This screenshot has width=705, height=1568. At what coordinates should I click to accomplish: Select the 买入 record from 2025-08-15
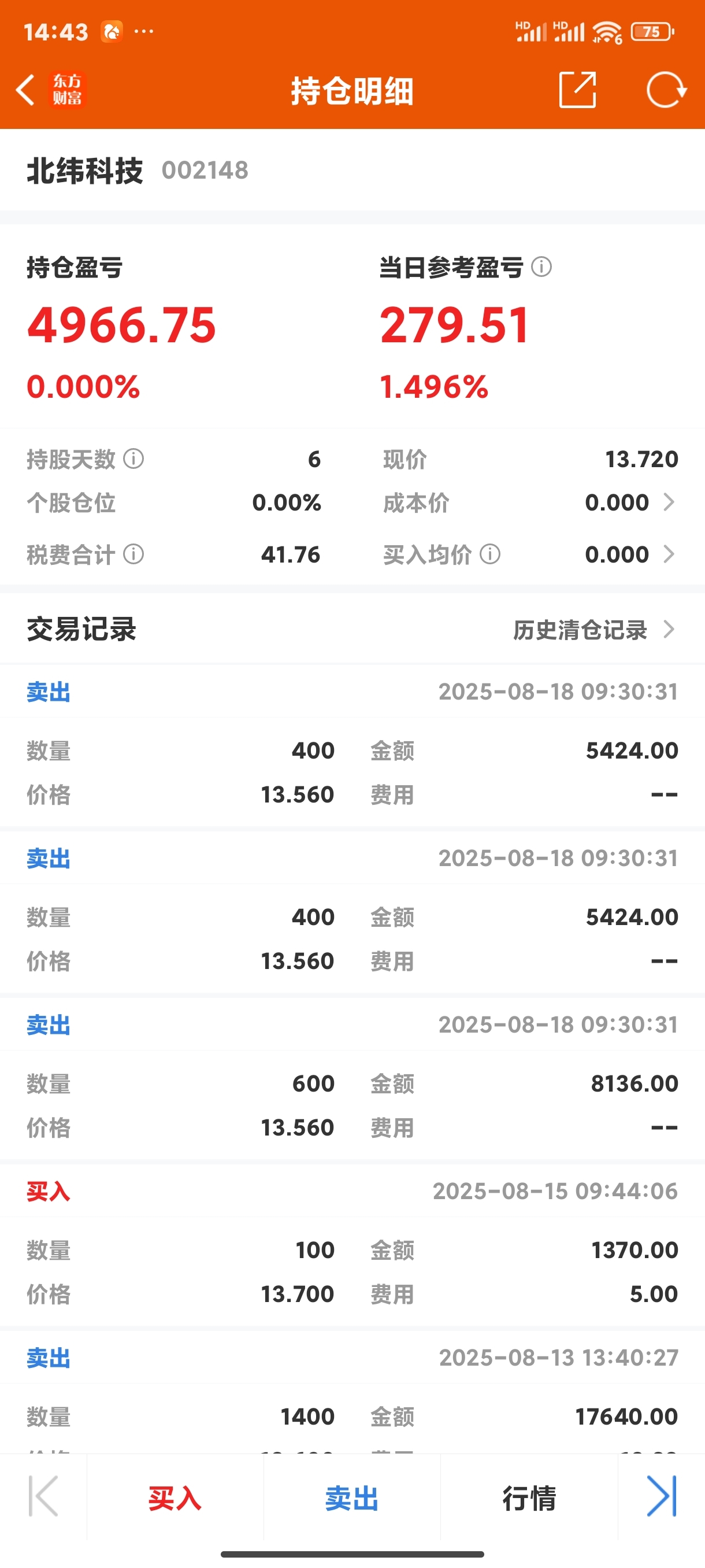tap(352, 1243)
